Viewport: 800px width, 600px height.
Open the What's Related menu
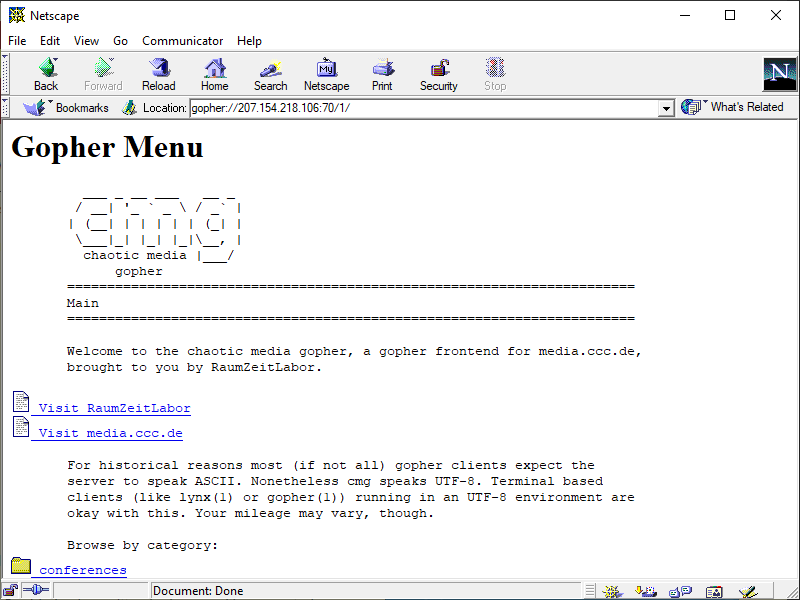pos(732,107)
